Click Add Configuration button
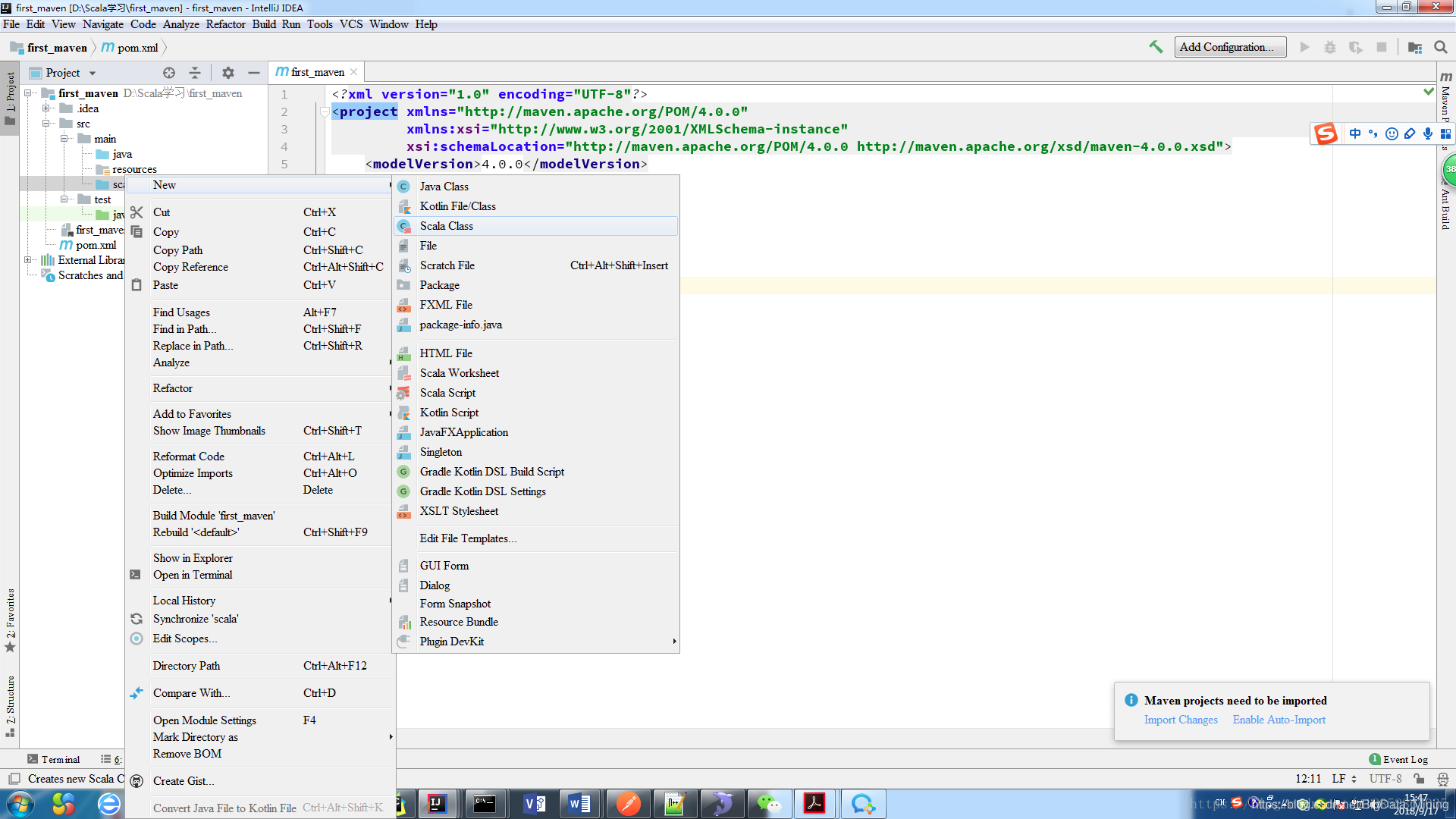Image resolution: width=1456 pixels, height=819 pixels. [x=1229, y=47]
